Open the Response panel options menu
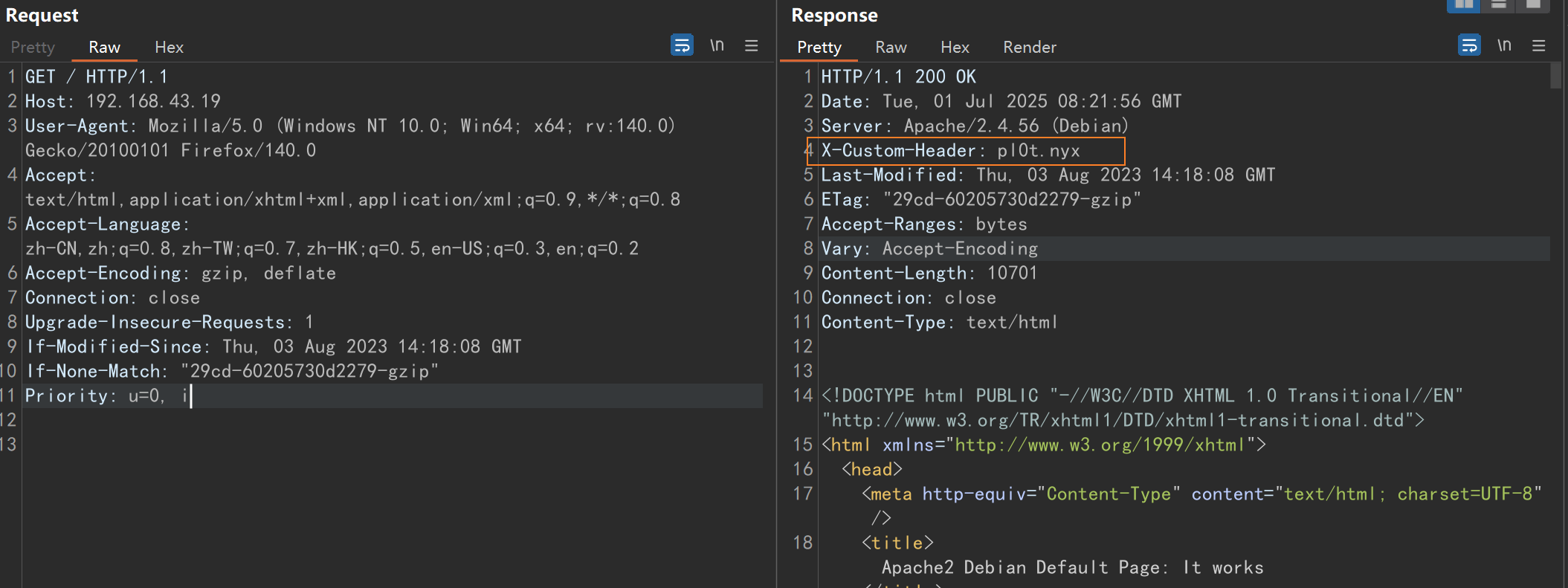Viewport: 1568px width, 588px height. click(1539, 45)
